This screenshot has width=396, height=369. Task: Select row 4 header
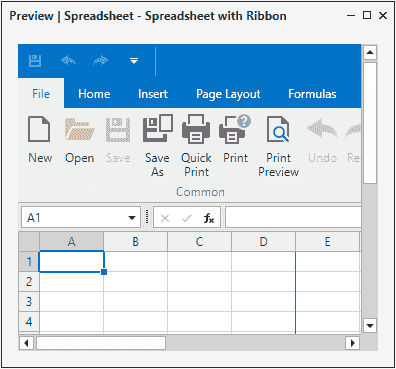(x=29, y=322)
